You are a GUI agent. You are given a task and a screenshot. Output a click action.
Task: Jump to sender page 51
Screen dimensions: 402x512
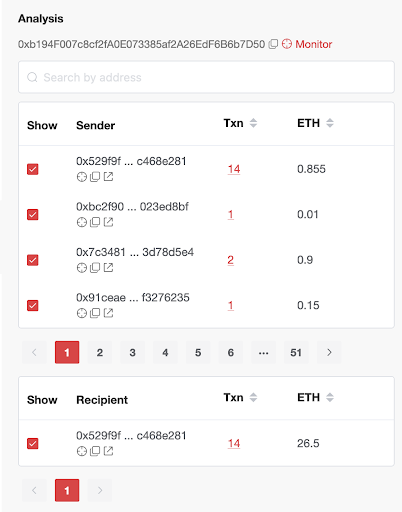pos(296,352)
